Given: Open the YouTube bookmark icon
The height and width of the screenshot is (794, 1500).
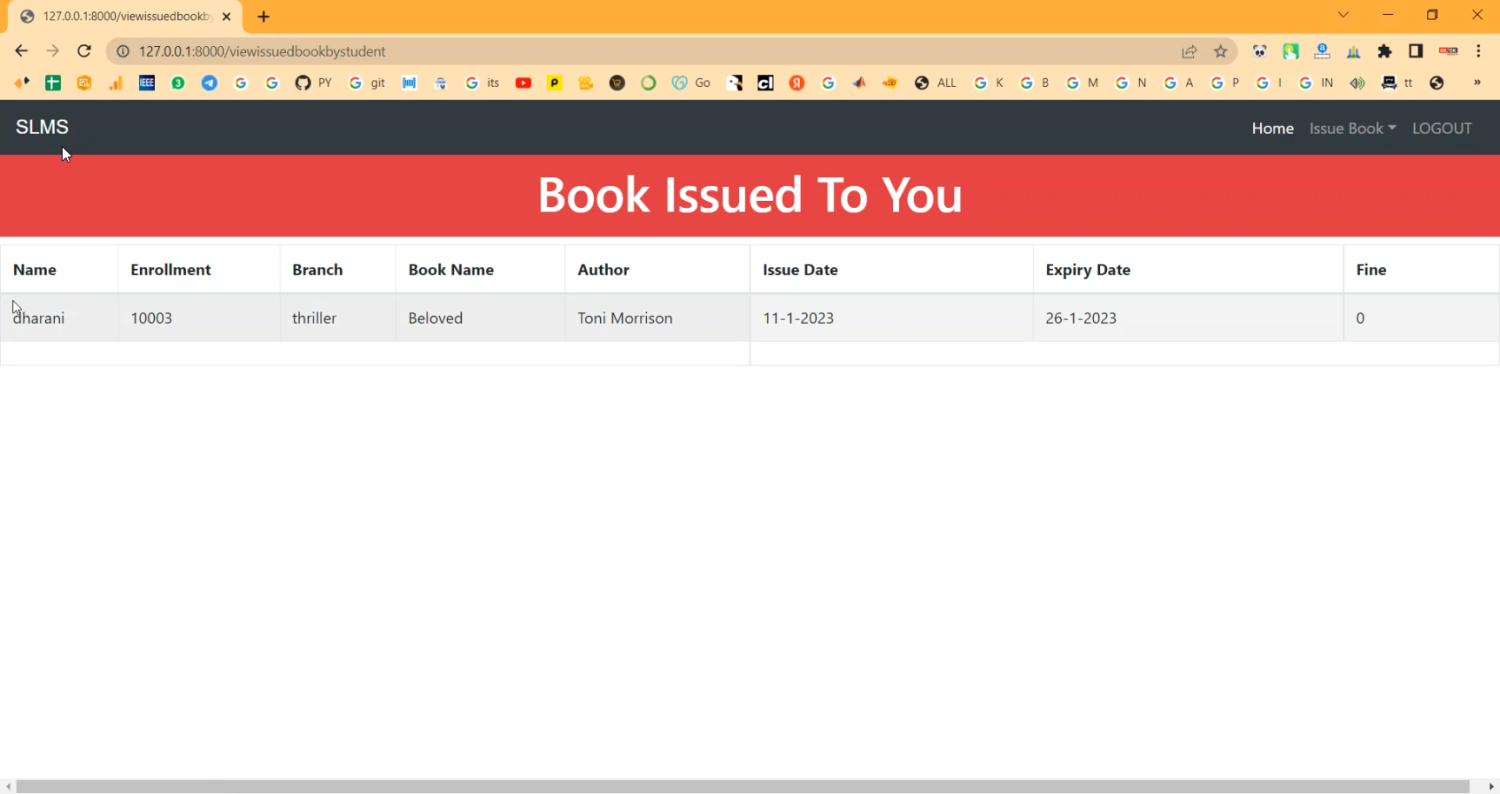Looking at the screenshot, I should pos(523,83).
